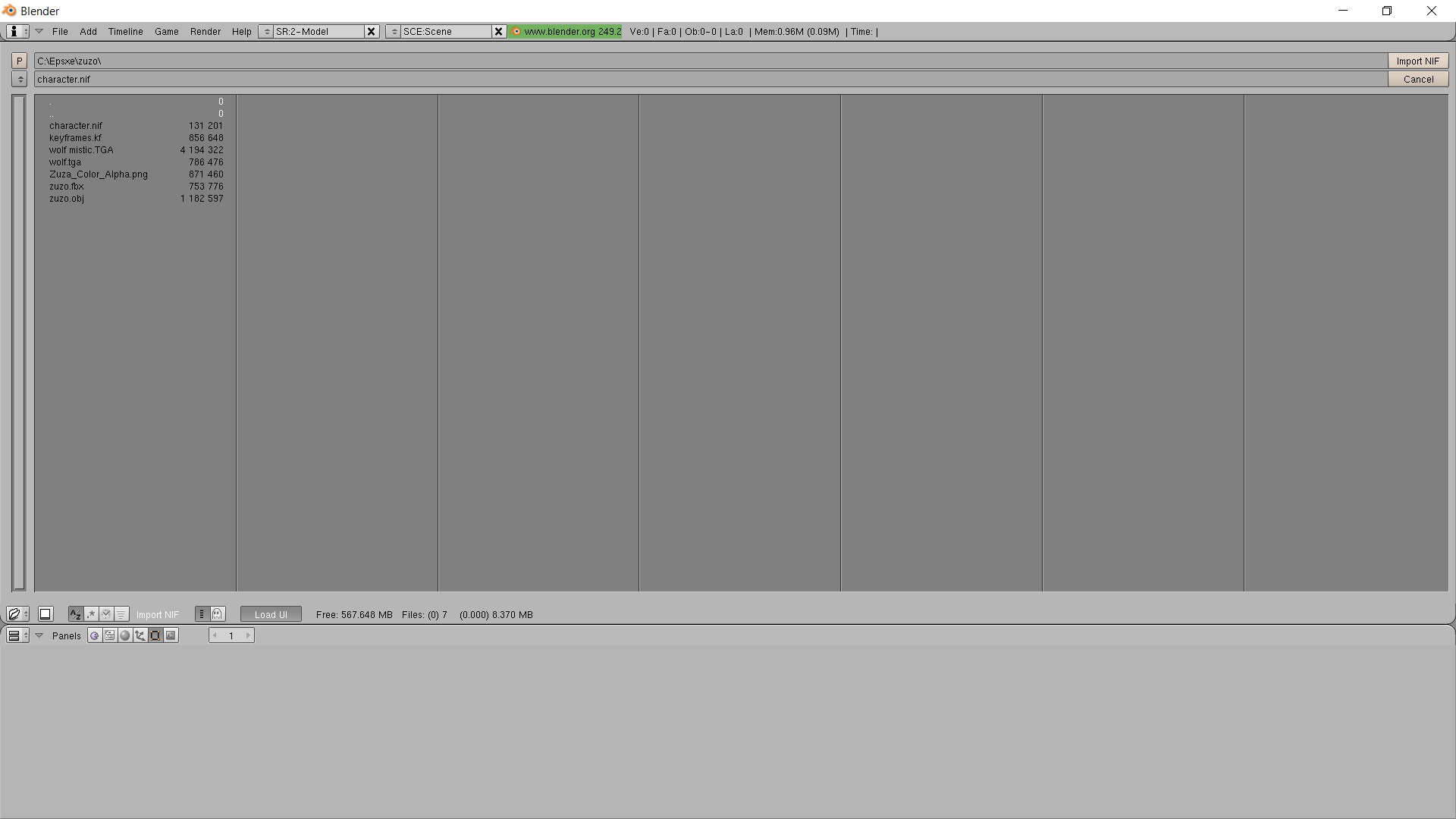1456x819 pixels.
Task: Open the Add menu
Action: pyautogui.click(x=89, y=31)
